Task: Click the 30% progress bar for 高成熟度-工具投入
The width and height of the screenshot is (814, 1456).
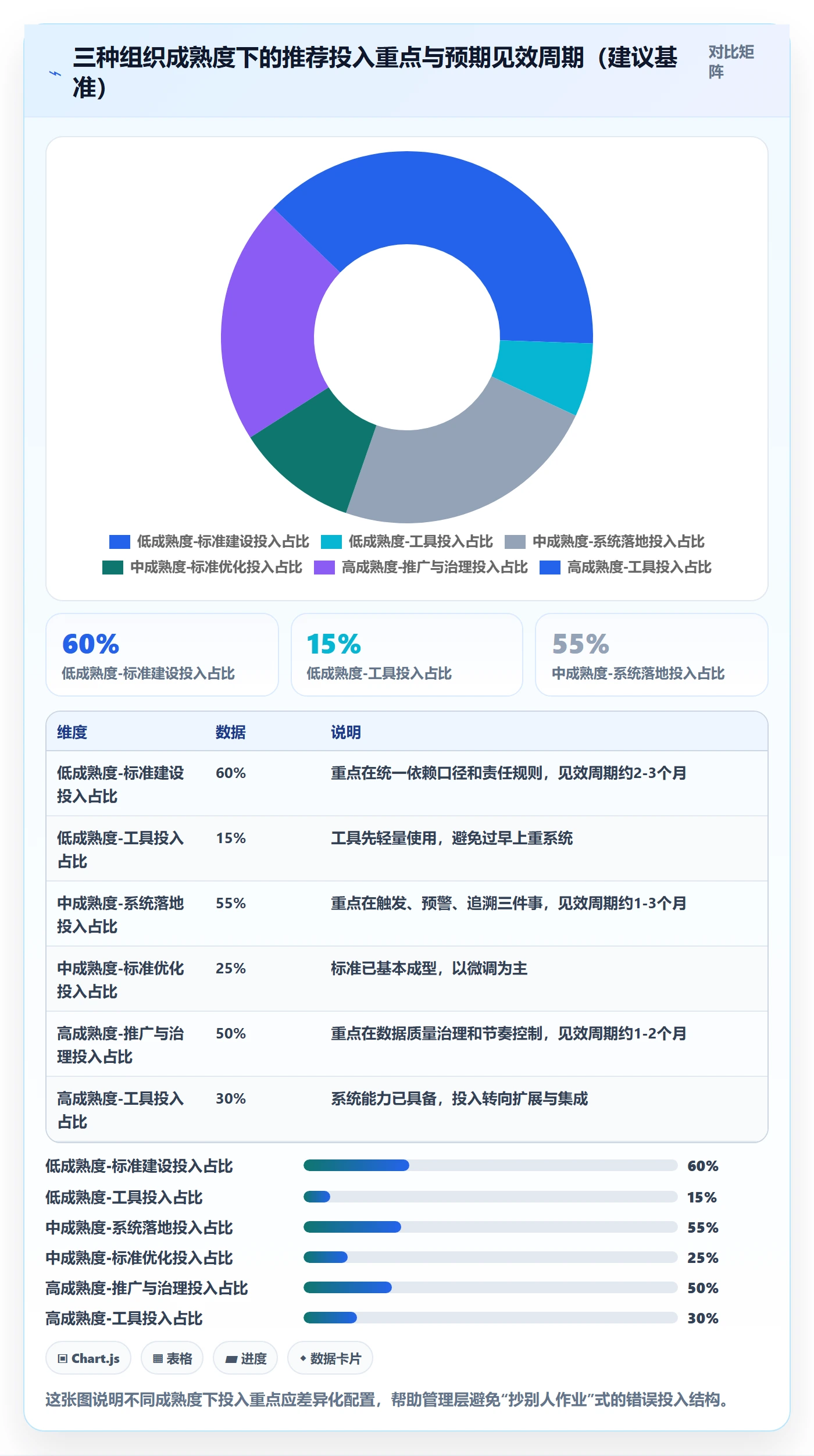Action: [490, 1318]
